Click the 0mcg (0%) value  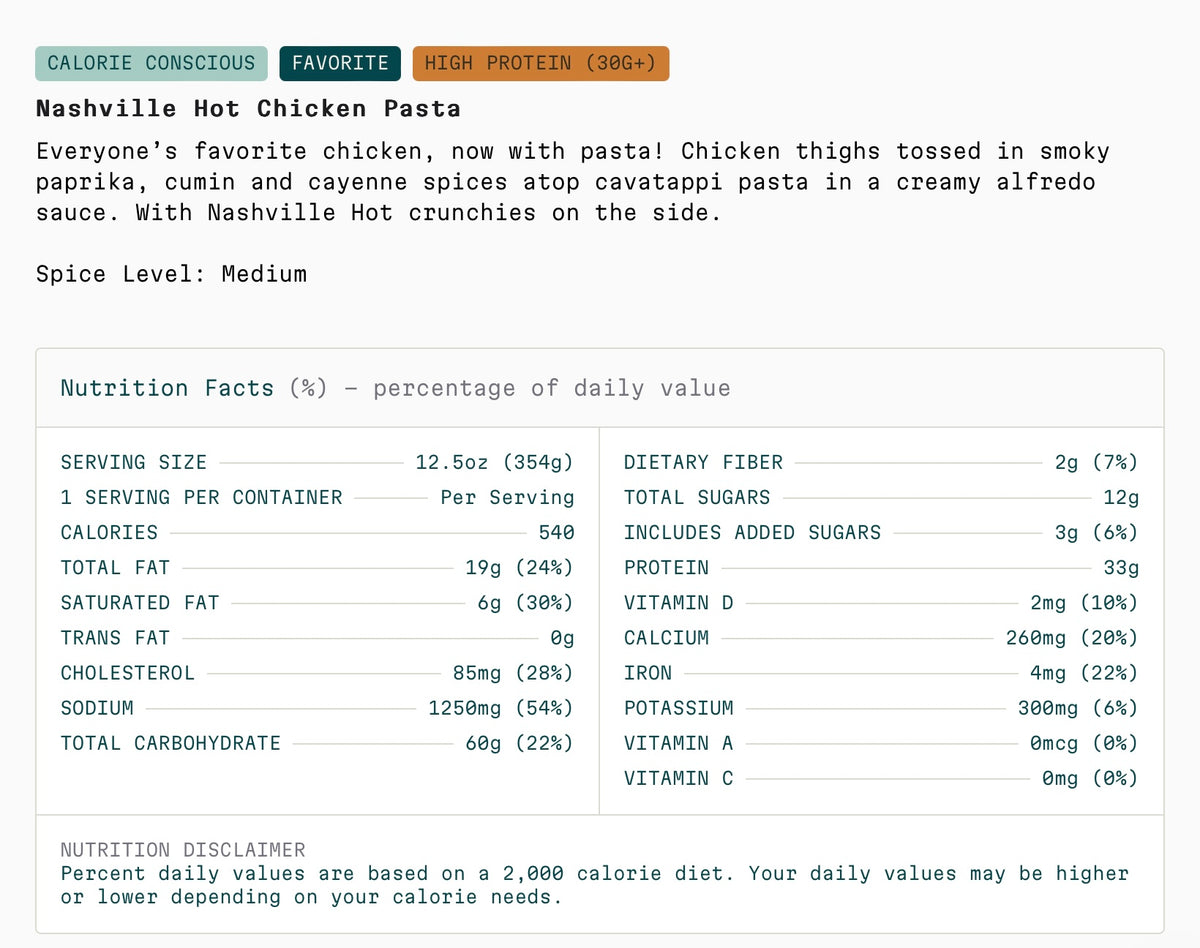coord(1085,742)
